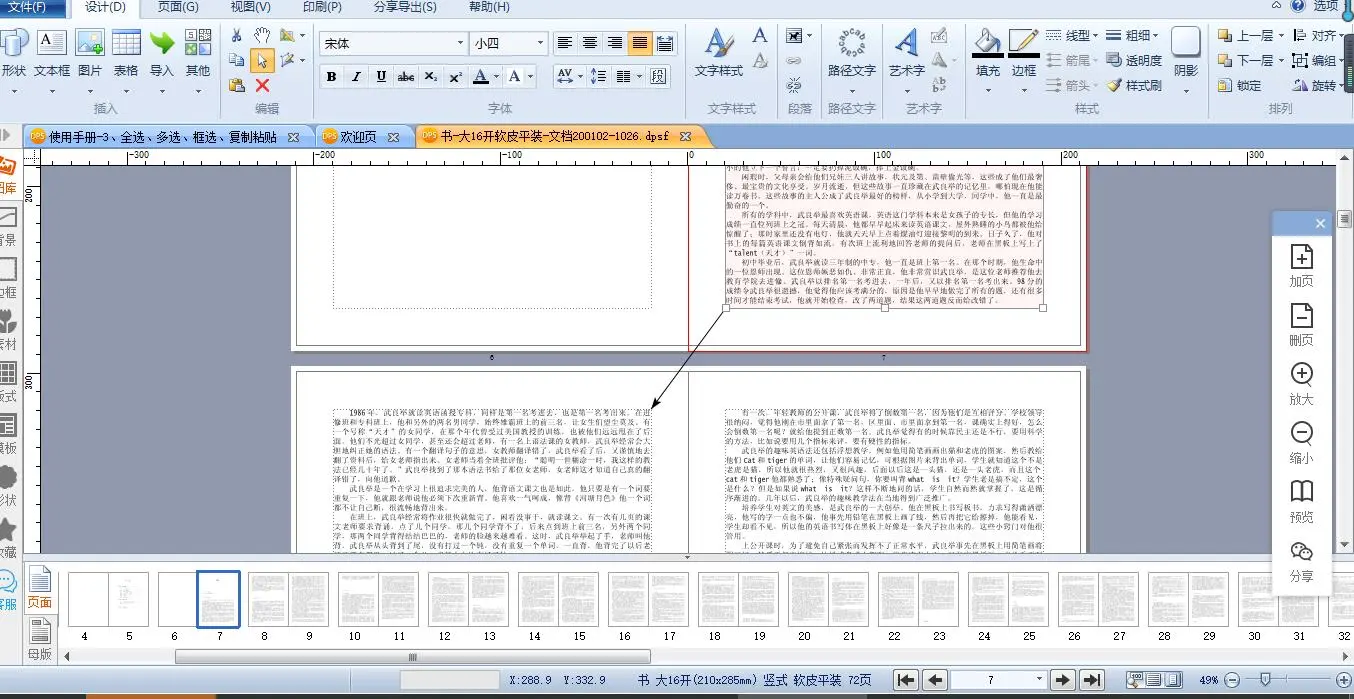The image size is (1354, 699).
Task: Open the font name dropdown (宋体)
Action: pos(459,43)
